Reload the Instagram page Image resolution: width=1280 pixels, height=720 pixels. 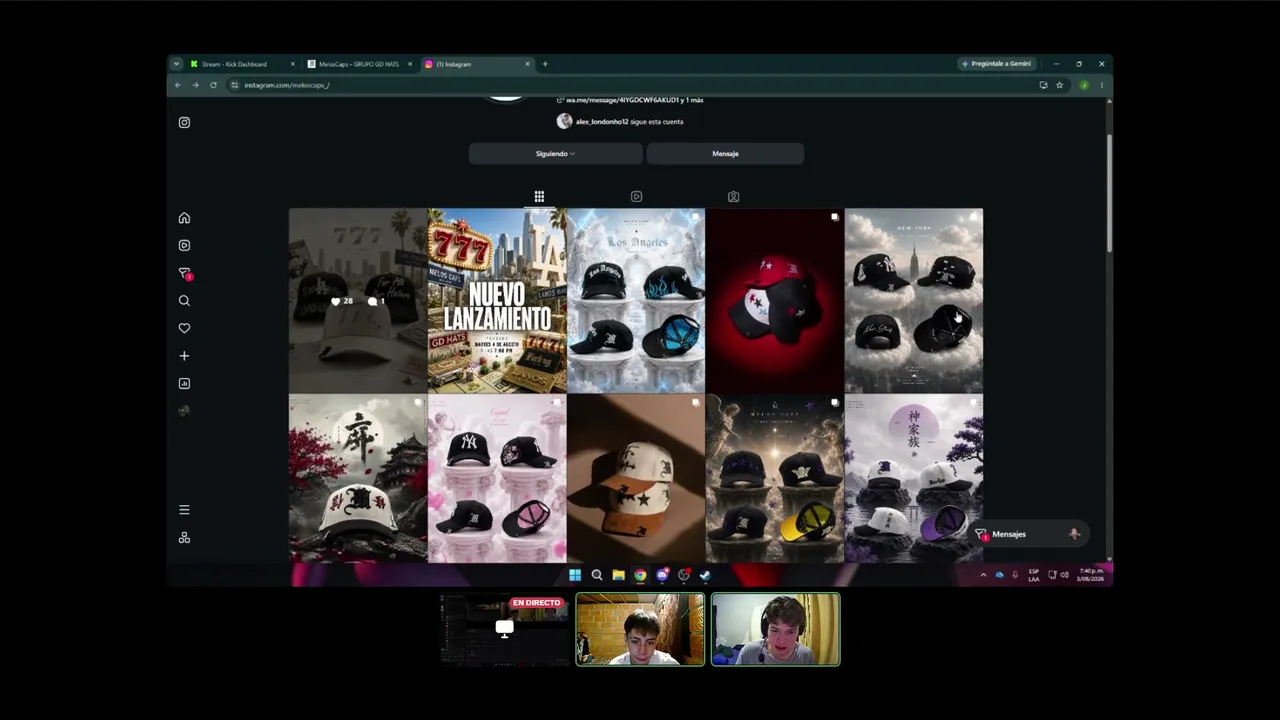tap(213, 85)
